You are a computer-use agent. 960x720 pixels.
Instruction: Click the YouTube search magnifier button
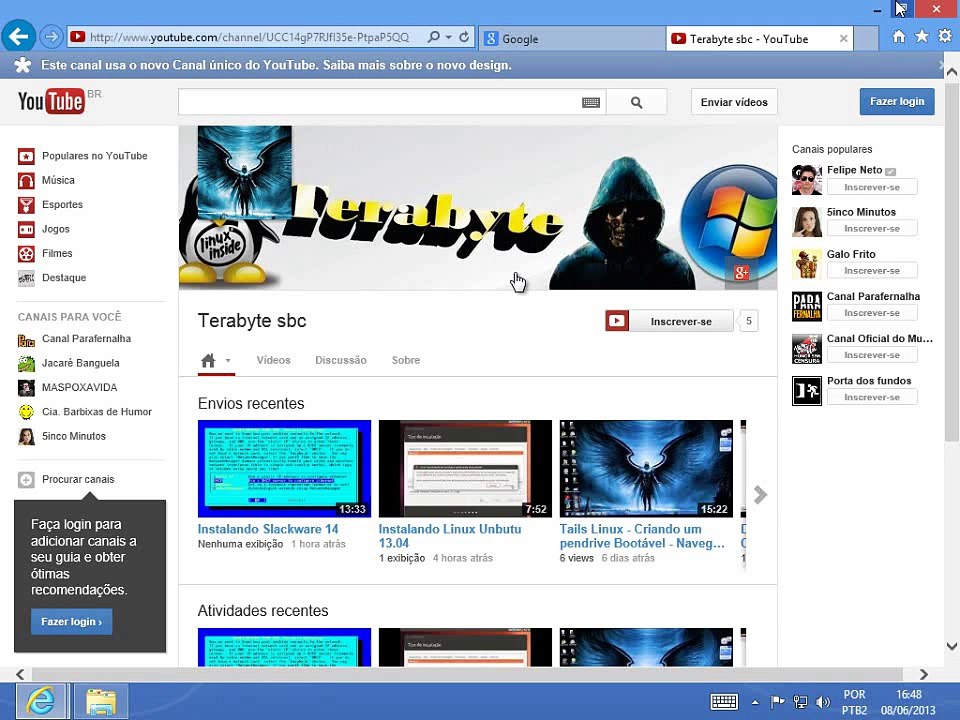637,102
